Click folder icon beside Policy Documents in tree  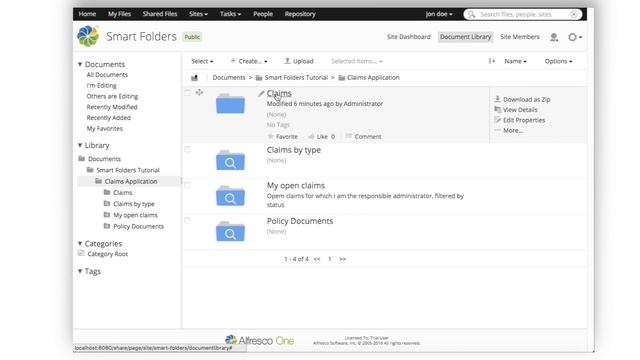pos(107,226)
